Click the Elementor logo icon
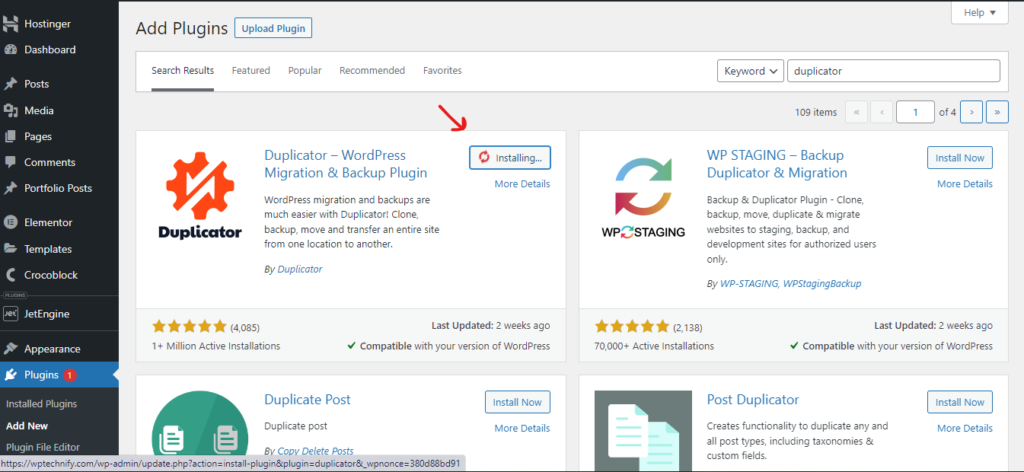Screen dimensions: 1024x472 pos(10,223)
